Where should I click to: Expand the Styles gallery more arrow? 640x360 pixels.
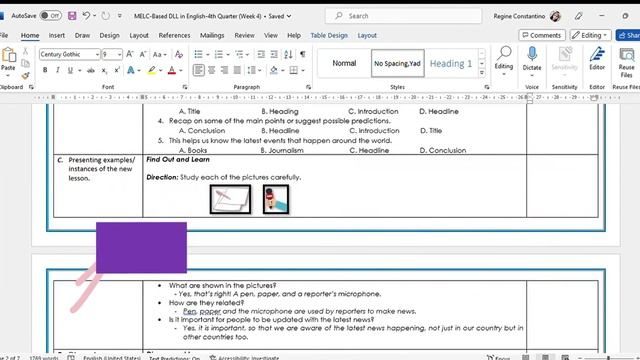(x=482, y=73)
